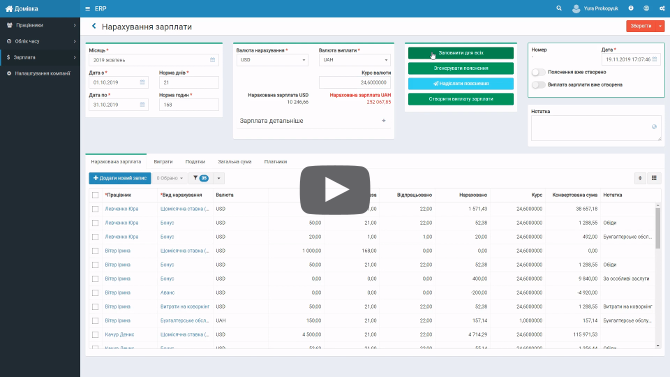The image size is (670, 377).
Task: Expand Зарплата детальніше with plus sign
Action: pos(384,121)
